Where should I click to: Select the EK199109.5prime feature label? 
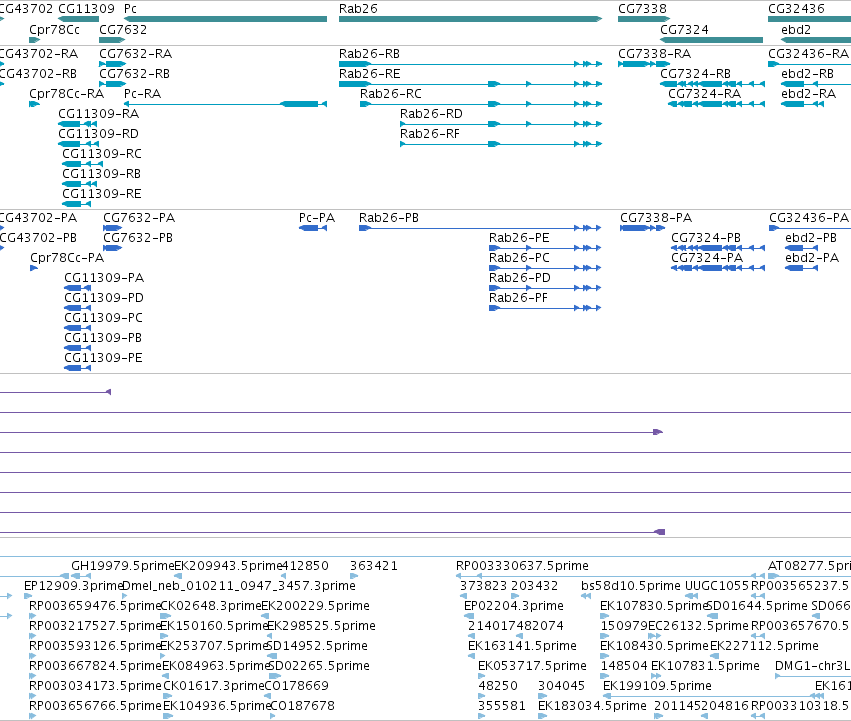click(657, 686)
